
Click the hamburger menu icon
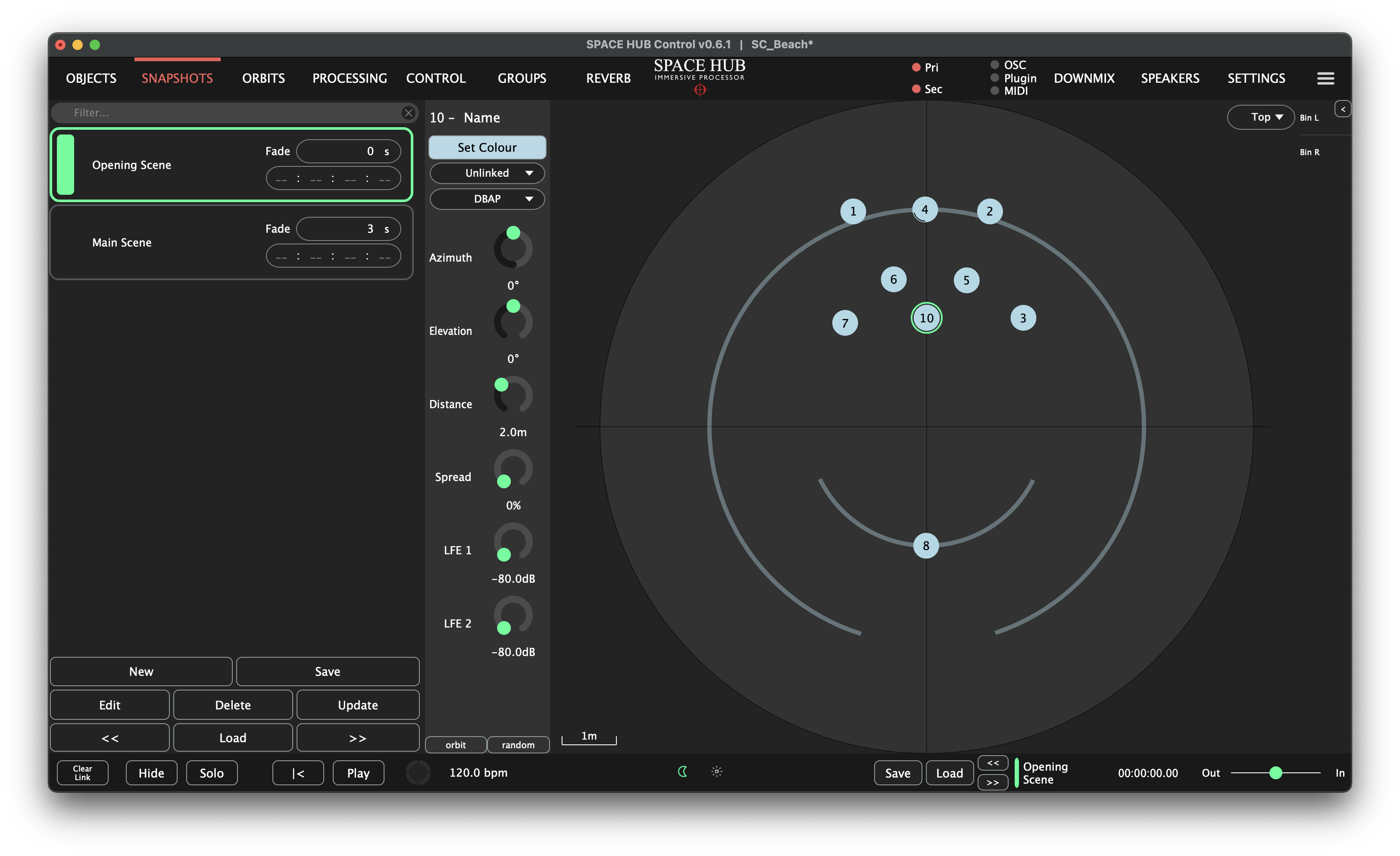tap(1325, 78)
